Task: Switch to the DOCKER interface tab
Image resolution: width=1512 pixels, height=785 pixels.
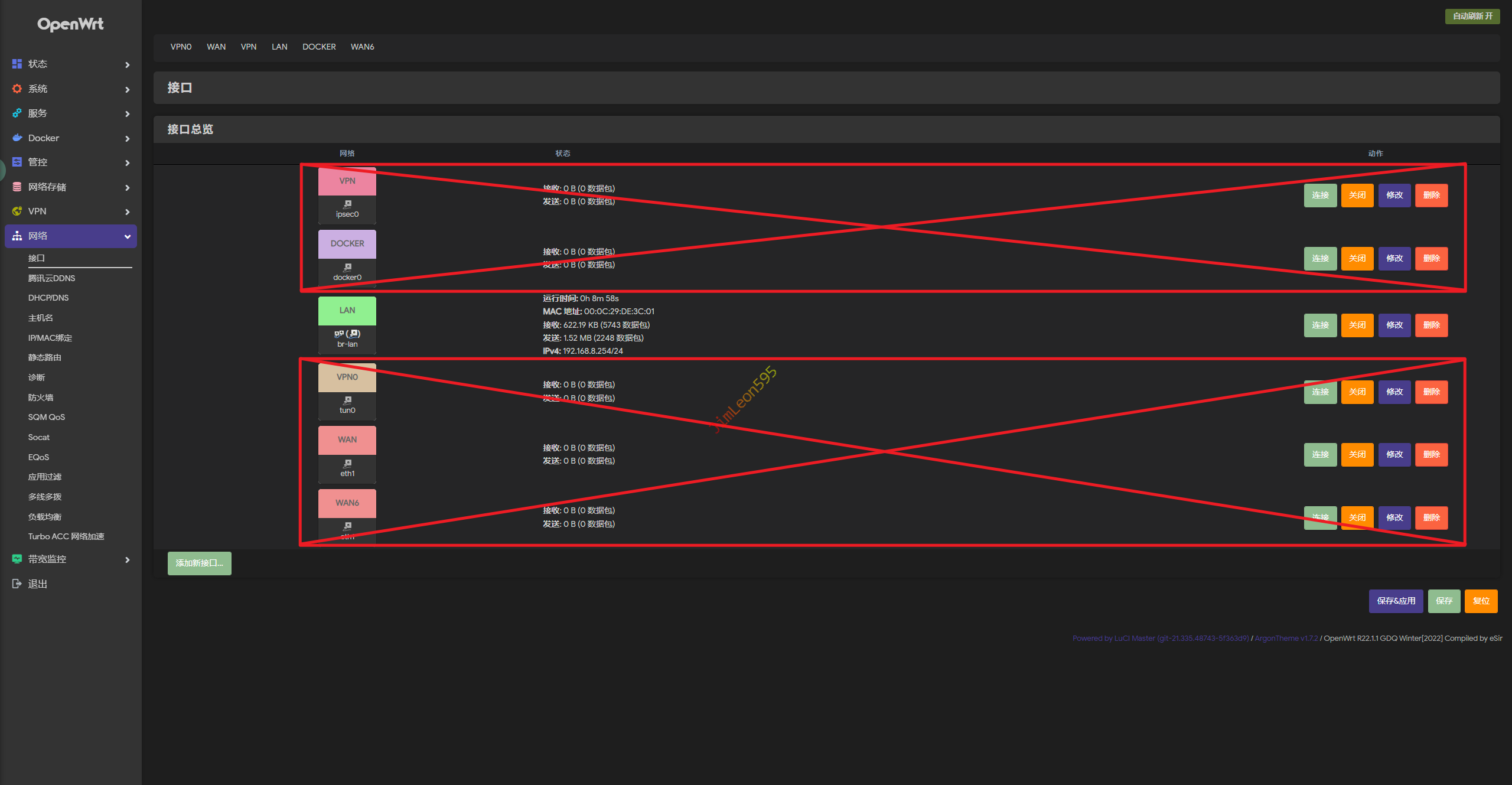Action: click(x=319, y=47)
